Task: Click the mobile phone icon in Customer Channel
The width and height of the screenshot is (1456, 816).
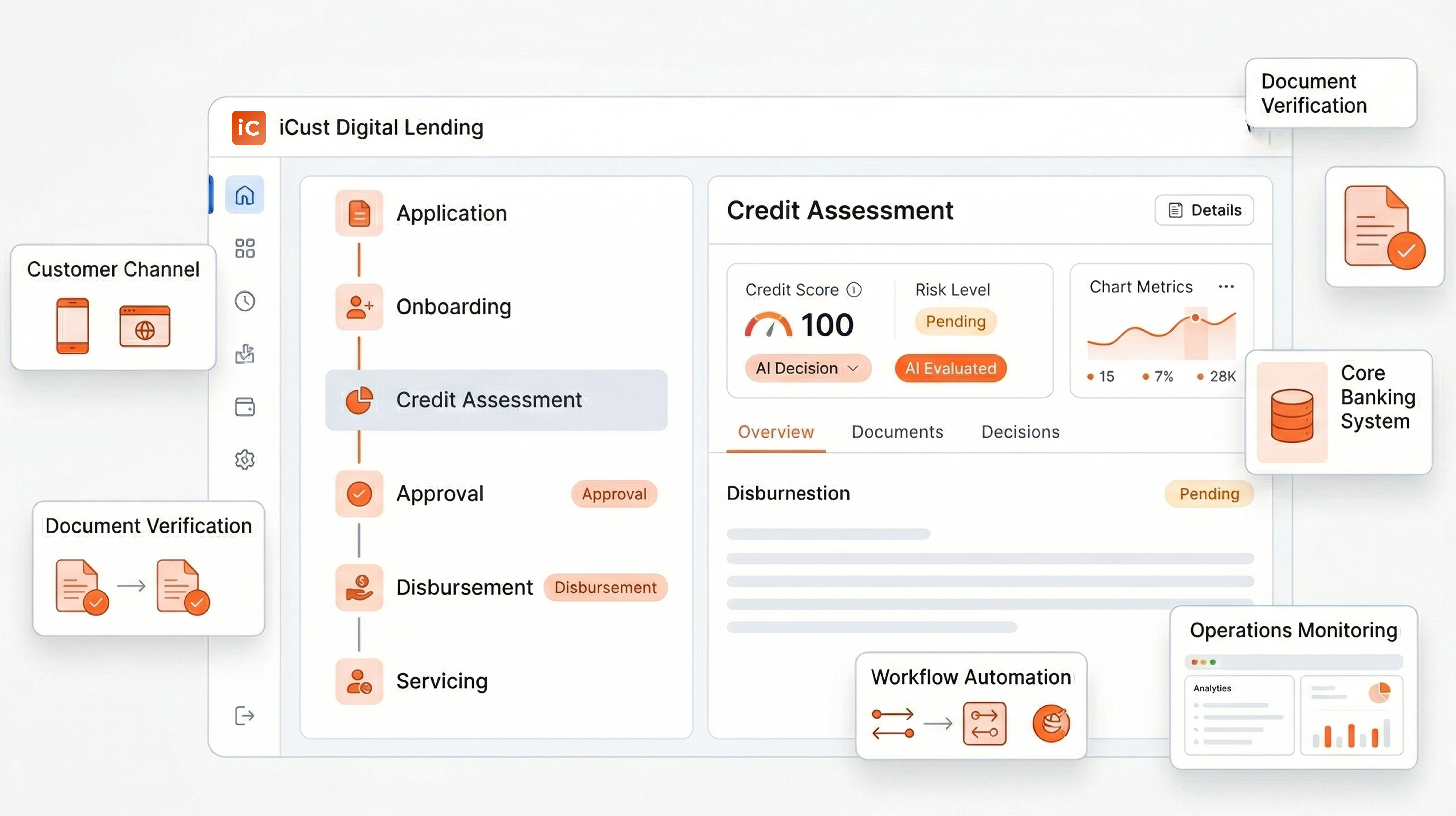Action: (72, 326)
